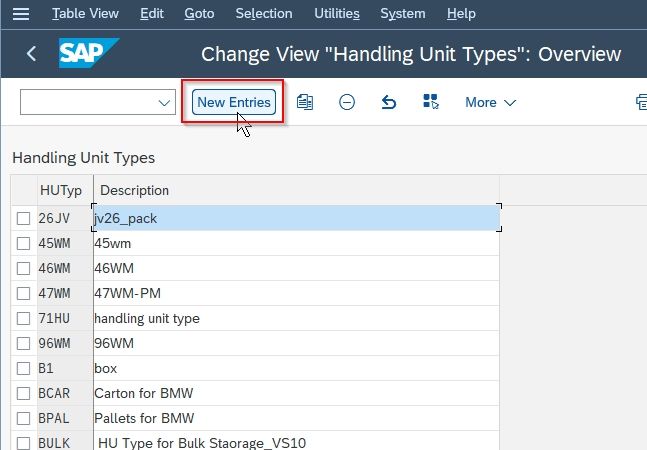Screen dimensions: 647x450
Task: Select the 'box' description cell
Action: [296, 368]
